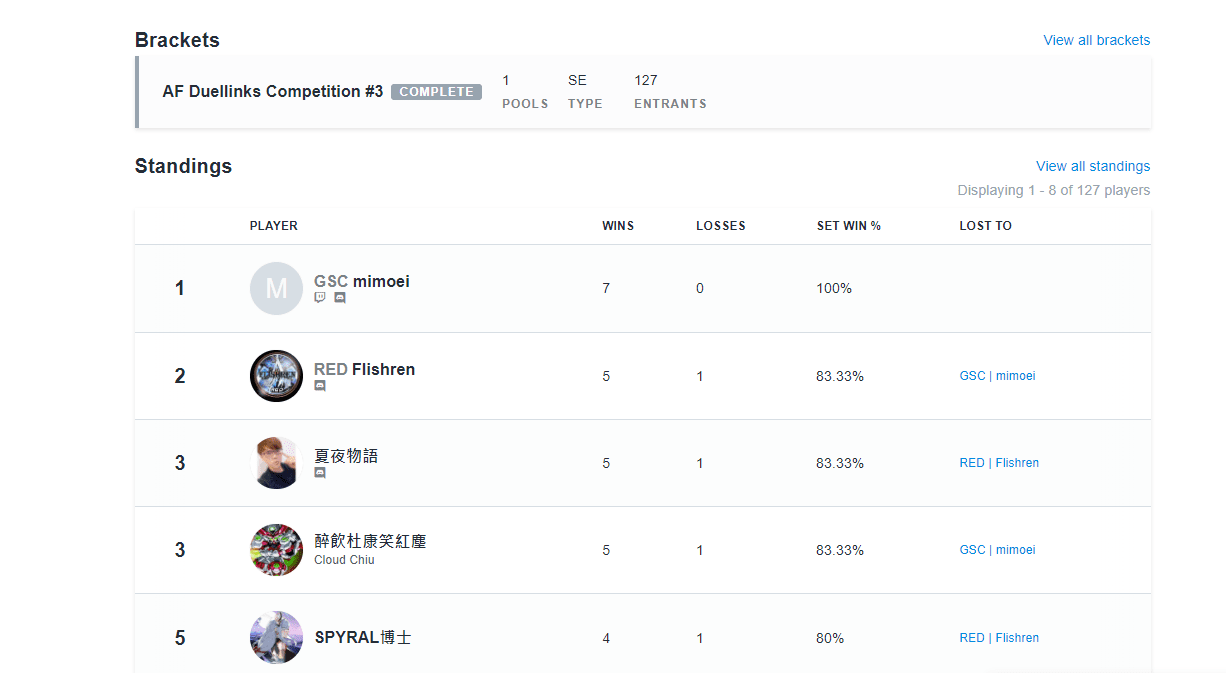Click RED | Flishren in 夏夜物語's row

coord(999,463)
